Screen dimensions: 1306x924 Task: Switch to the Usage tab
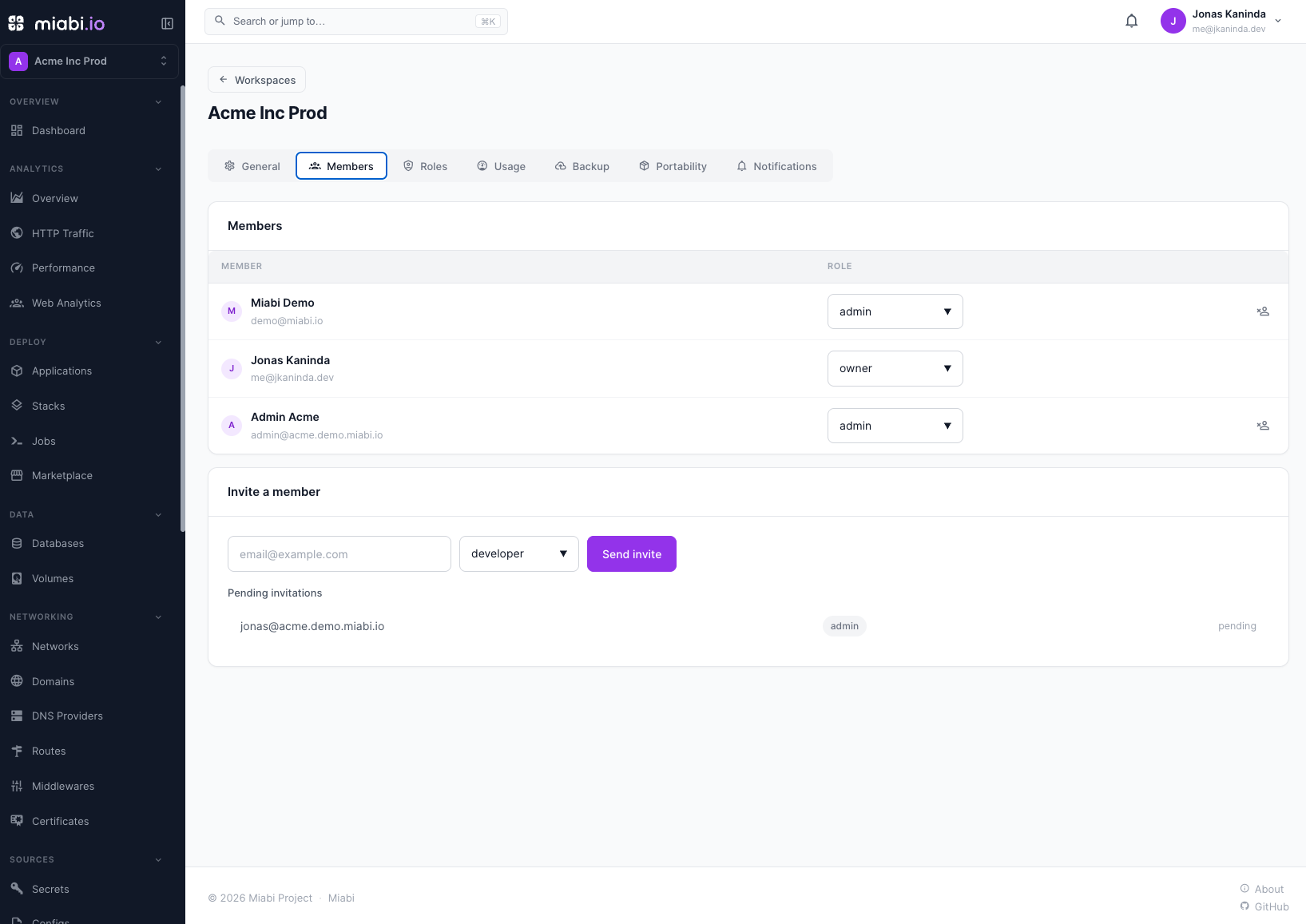coord(502,166)
